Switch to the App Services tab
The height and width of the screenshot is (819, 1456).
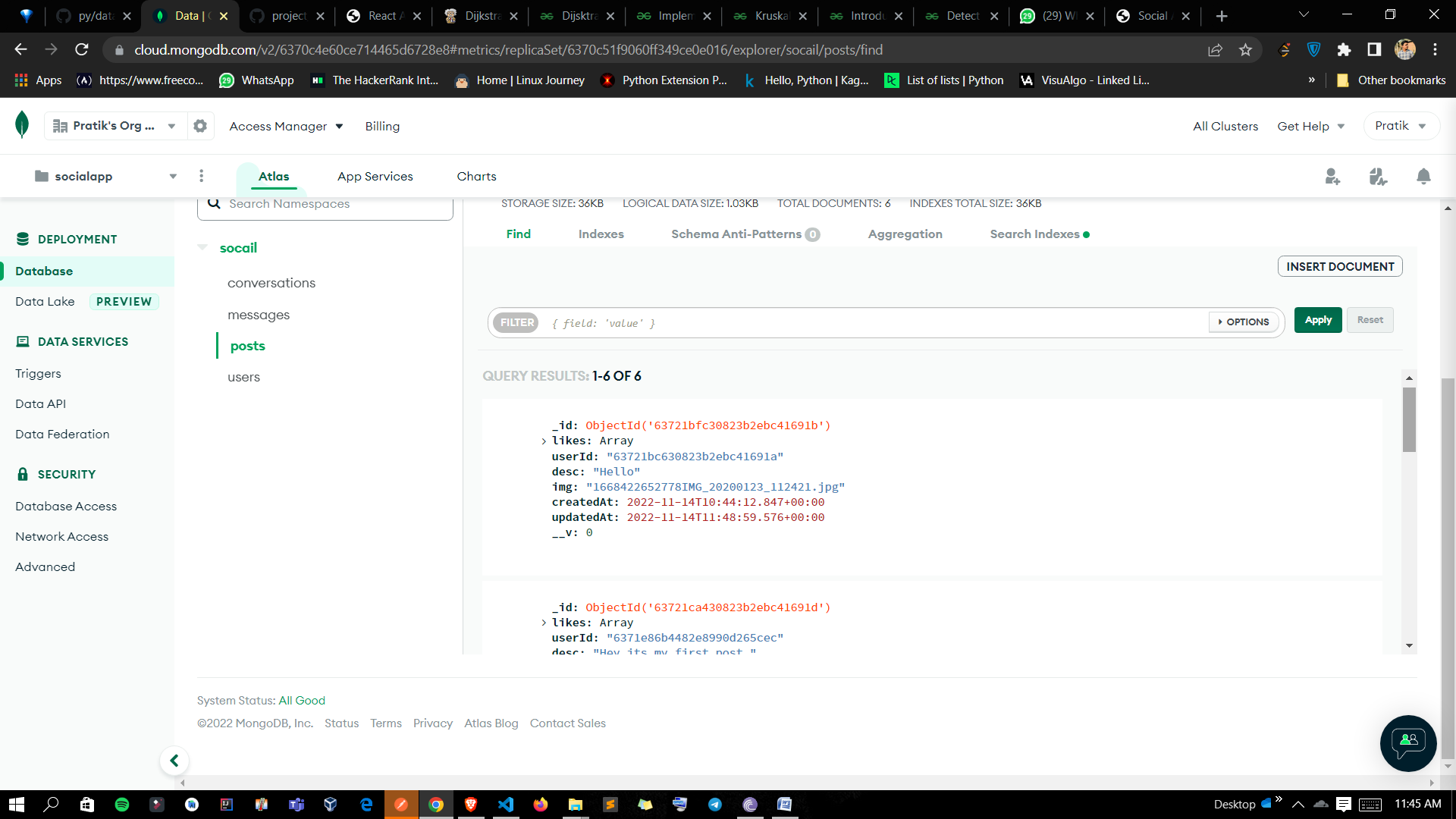[375, 176]
